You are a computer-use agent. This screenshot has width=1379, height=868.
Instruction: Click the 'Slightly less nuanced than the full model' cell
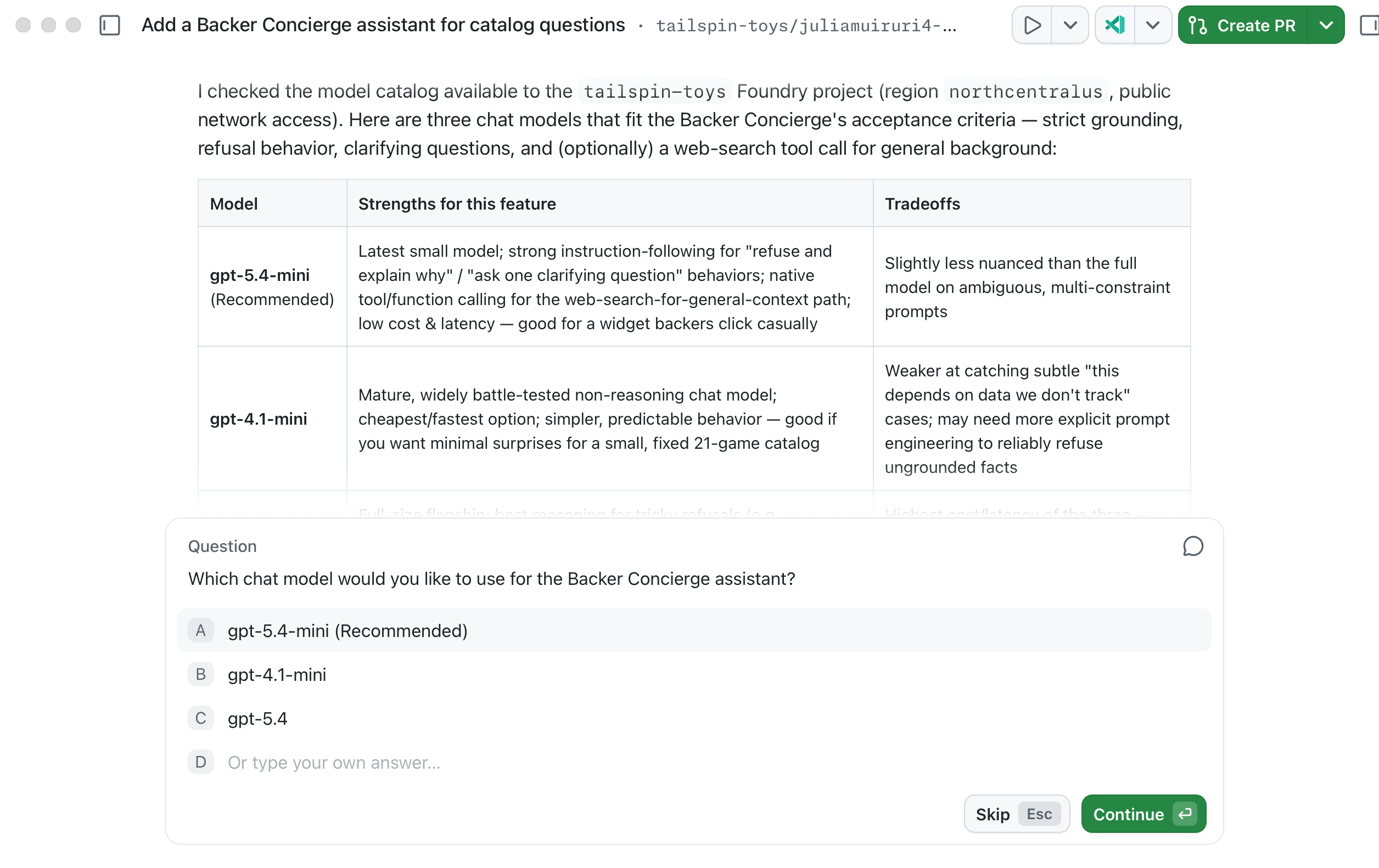click(x=1032, y=286)
